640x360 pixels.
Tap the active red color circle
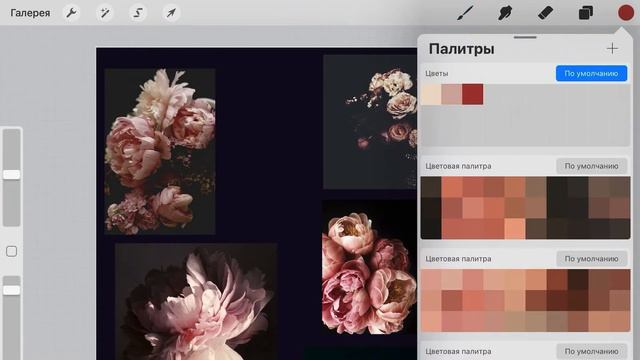click(x=625, y=13)
